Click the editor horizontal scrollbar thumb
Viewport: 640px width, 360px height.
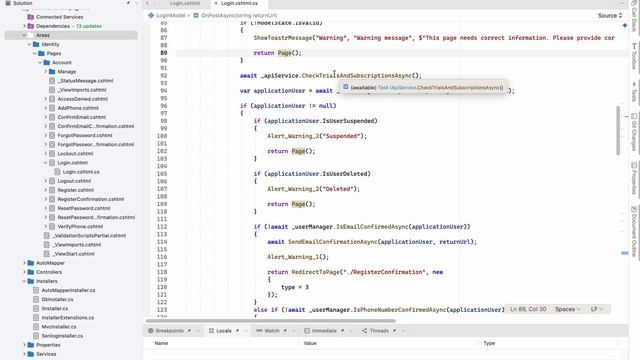271,321
